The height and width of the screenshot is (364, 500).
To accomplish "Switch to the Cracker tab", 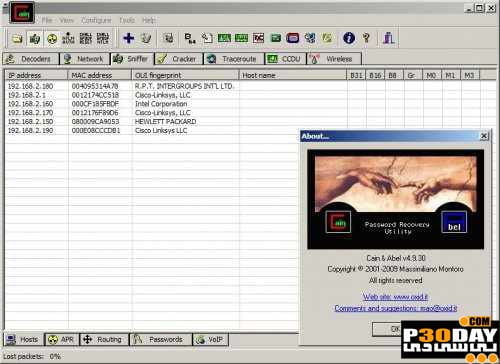I will [x=179, y=59].
